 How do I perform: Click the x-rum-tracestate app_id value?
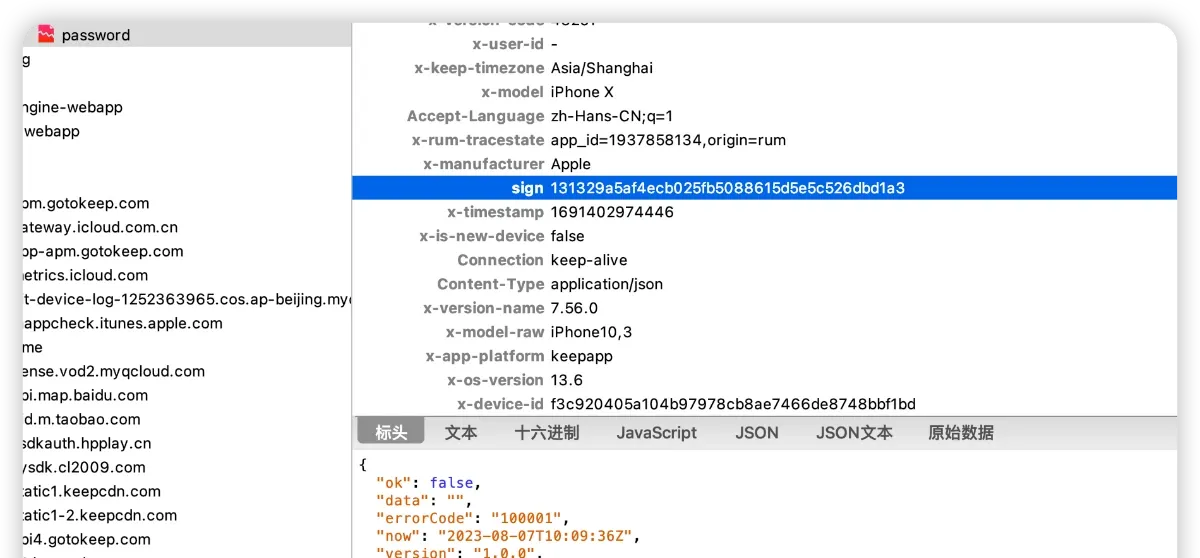(668, 140)
